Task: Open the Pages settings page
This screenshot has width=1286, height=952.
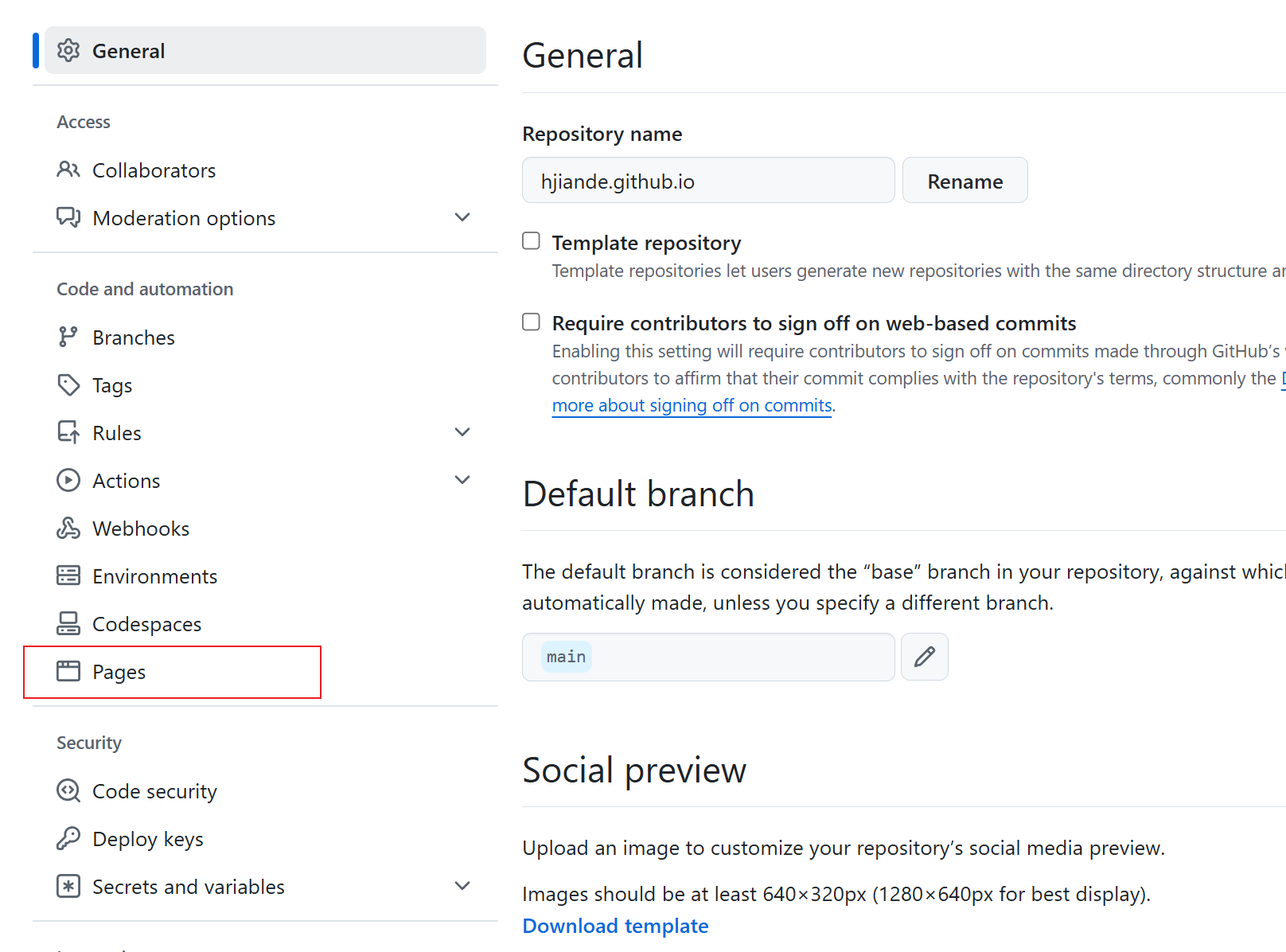Action: 119,673
